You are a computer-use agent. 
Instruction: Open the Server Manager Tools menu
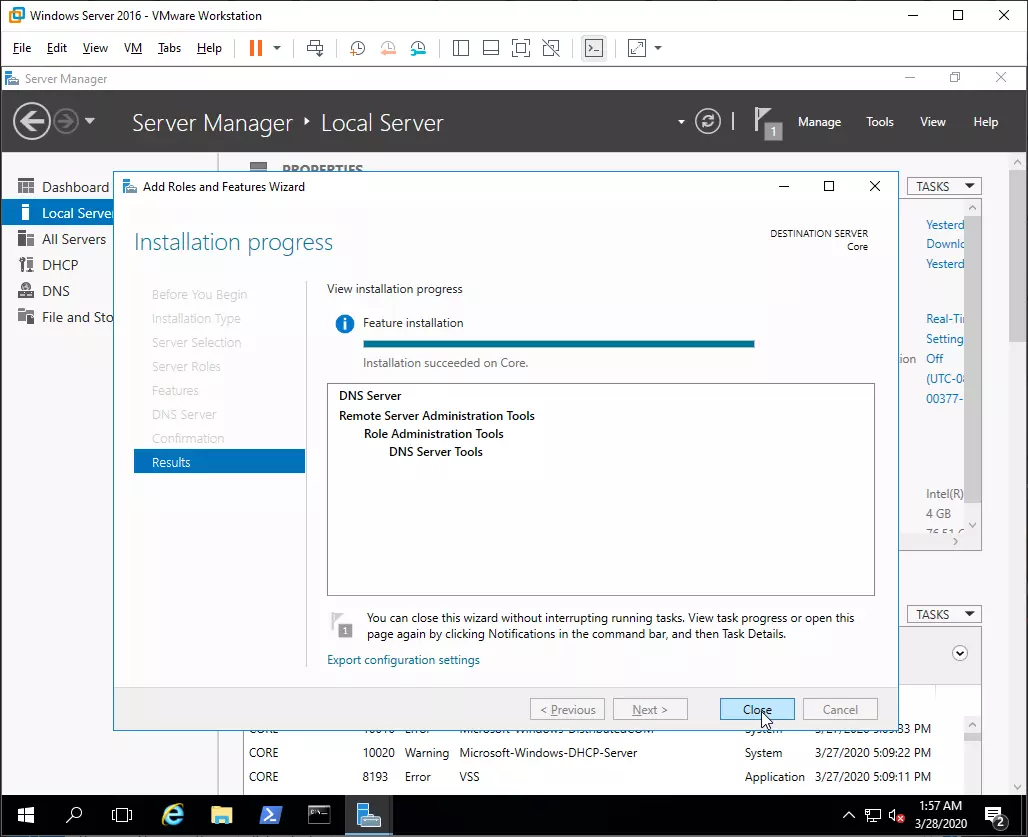click(880, 122)
